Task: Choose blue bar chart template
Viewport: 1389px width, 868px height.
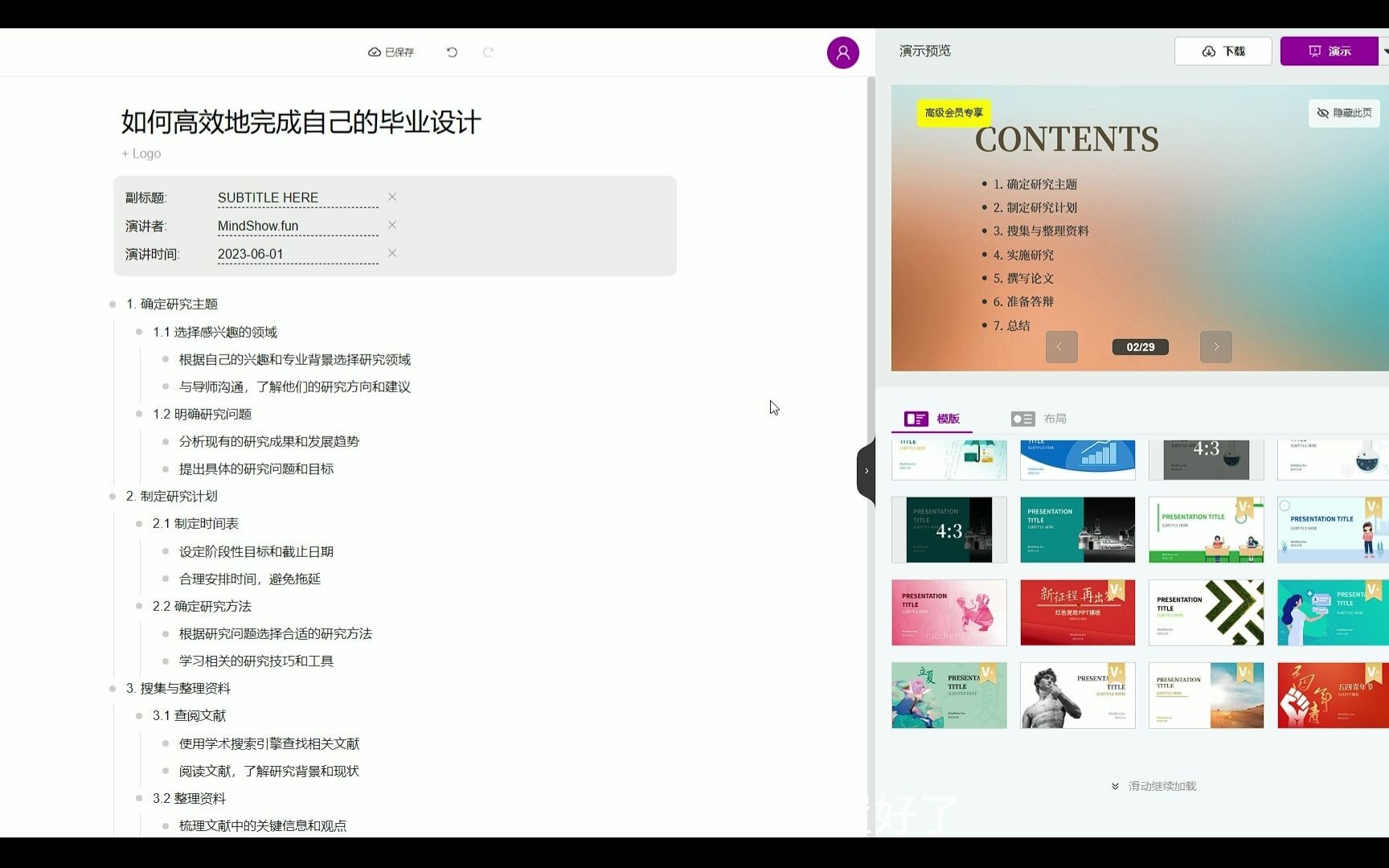Action: coord(1077,460)
